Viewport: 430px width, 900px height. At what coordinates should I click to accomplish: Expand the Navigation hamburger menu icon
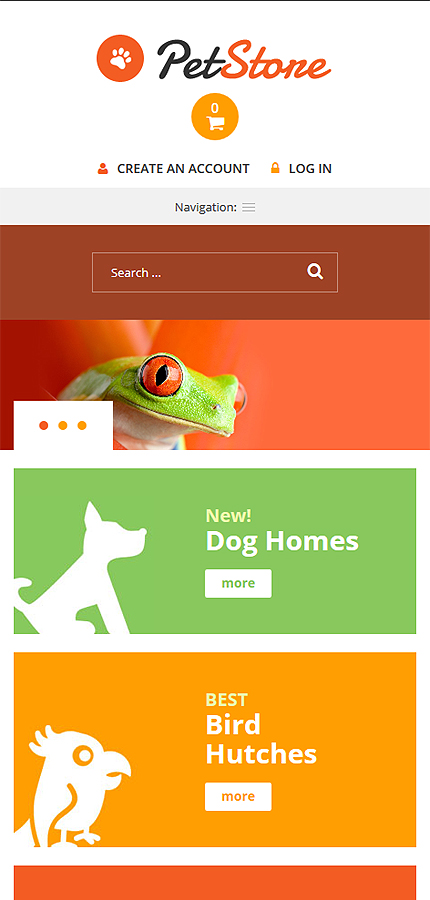click(249, 208)
